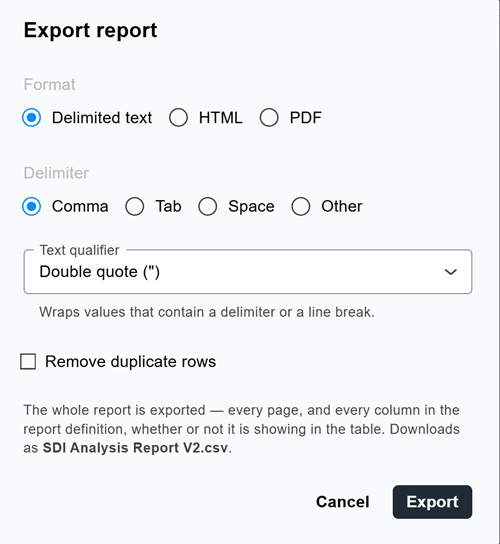Click the text qualifier helper text
Screen dimensions: 500x544
pyautogui.click(x=207, y=312)
